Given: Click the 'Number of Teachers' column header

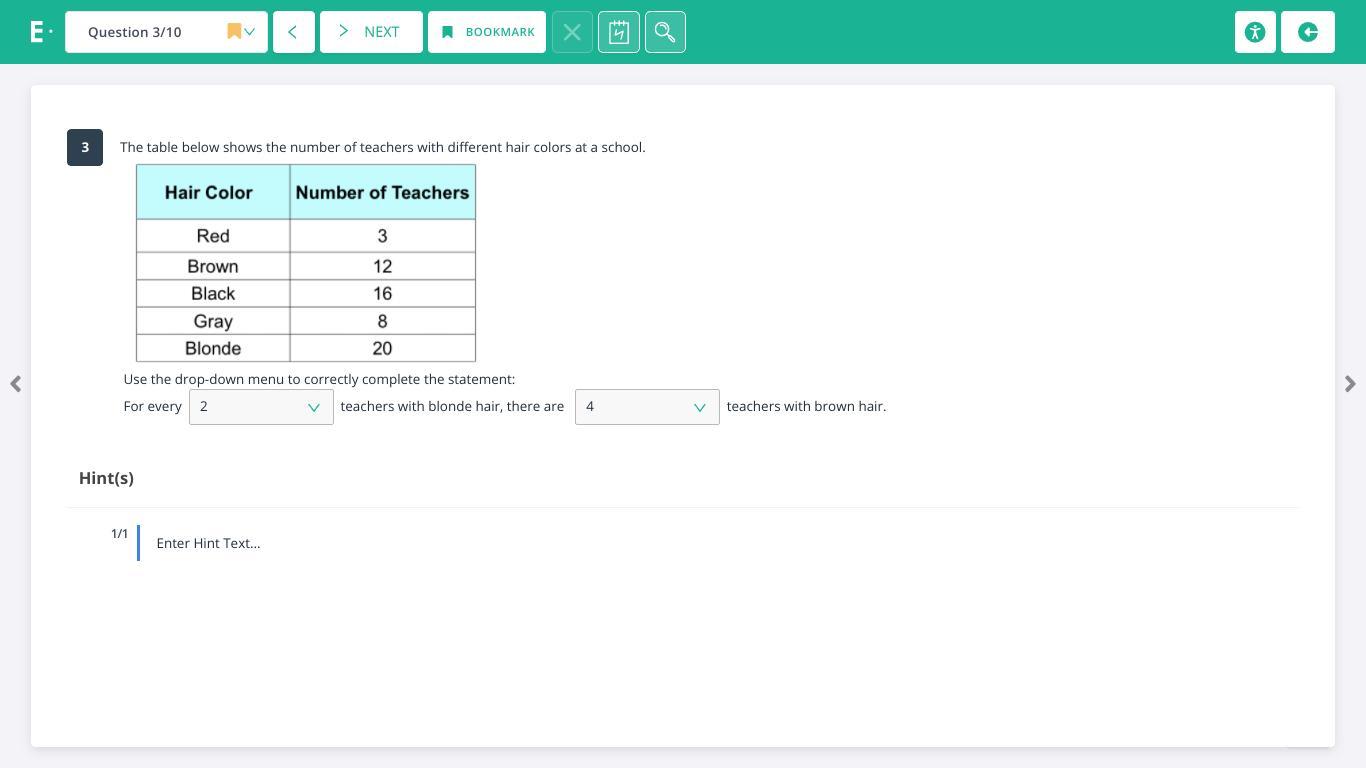Looking at the screenshot, I should (x=382, y=192).
